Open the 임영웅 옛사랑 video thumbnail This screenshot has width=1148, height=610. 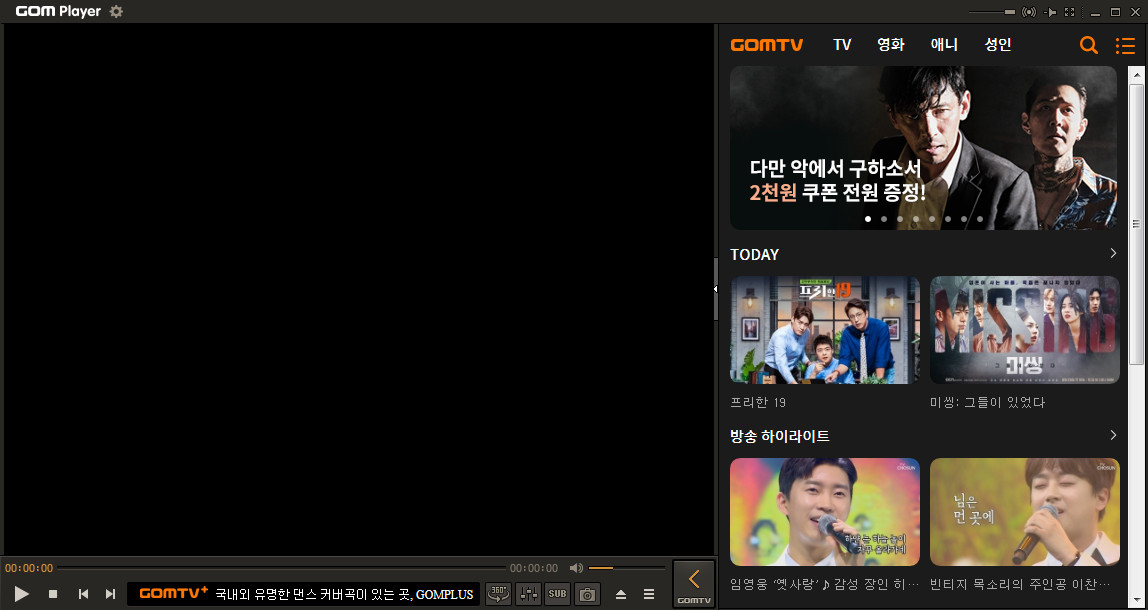[x=825, y=512]
